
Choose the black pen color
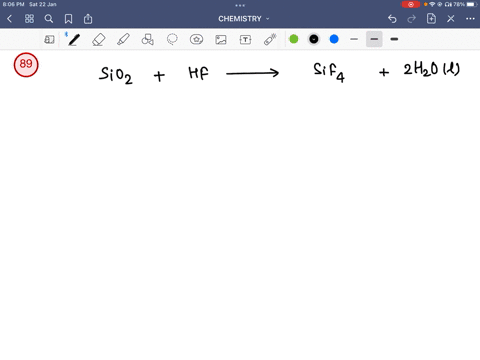pyautogui.click(x=314, y=39)
